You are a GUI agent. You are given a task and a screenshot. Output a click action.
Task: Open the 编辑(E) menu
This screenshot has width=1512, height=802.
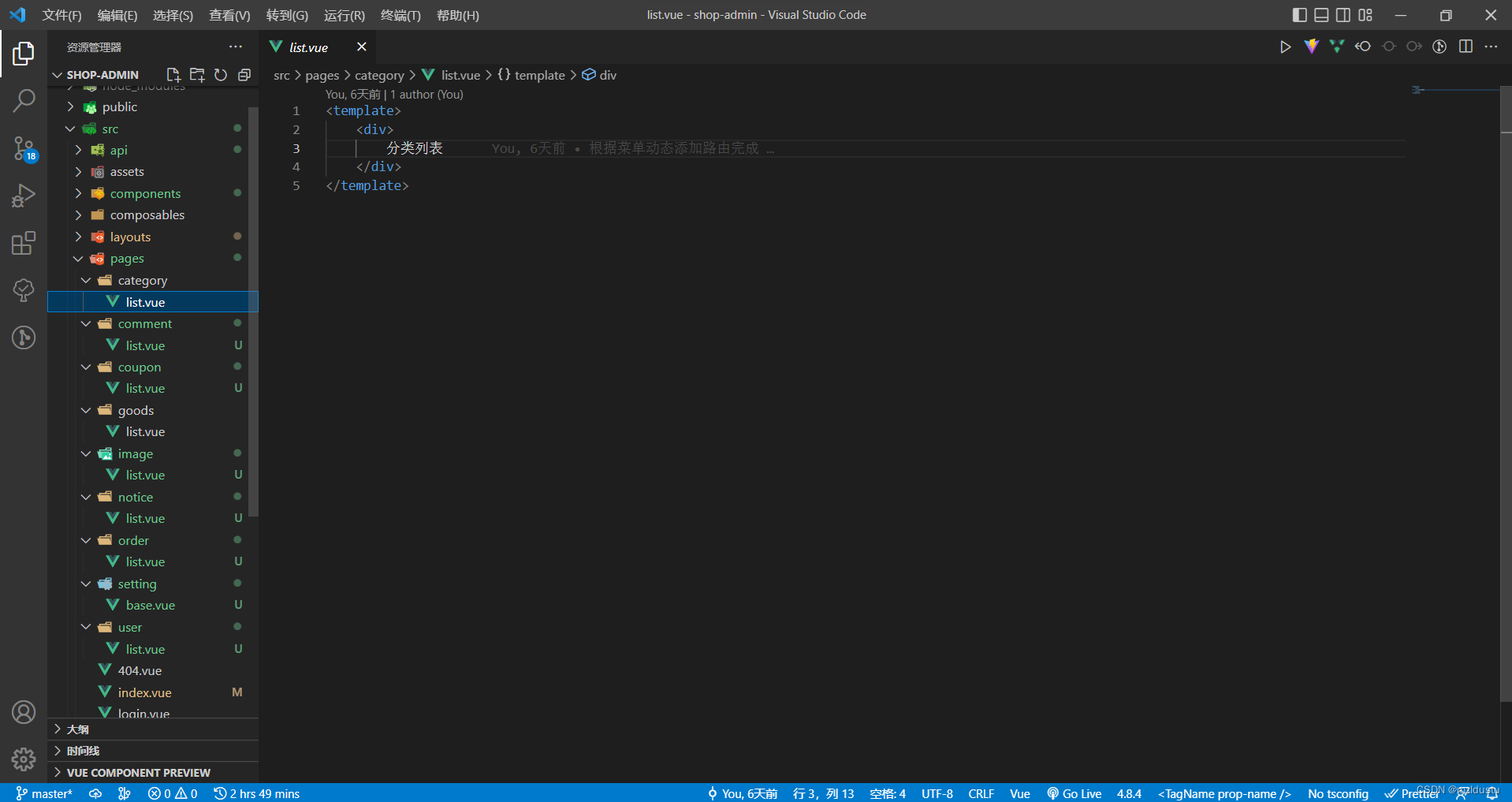(117, 15)
